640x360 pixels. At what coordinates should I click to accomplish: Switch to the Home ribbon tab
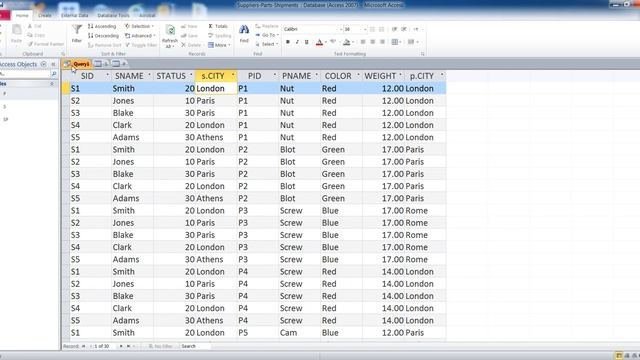pos(22,16)
